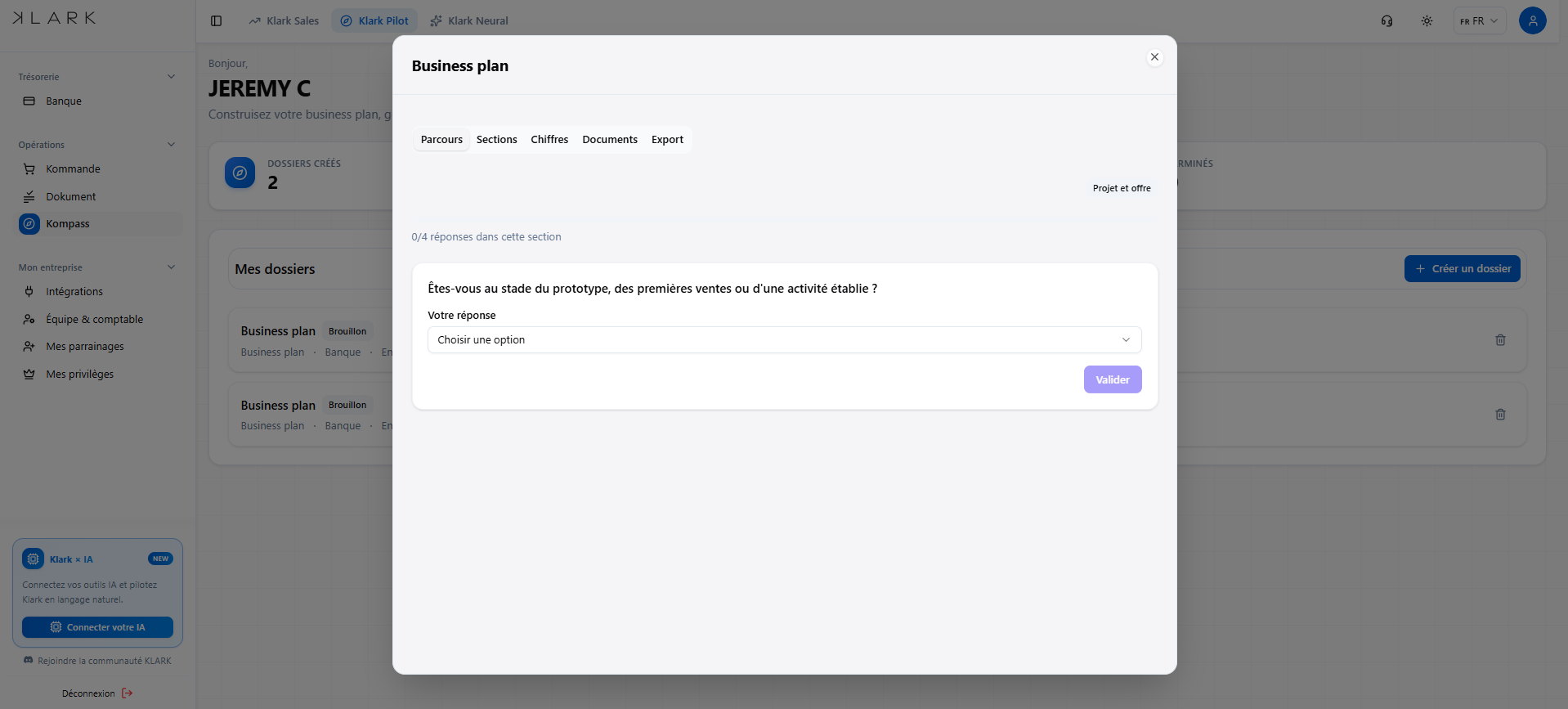Toggle the sidebar panel icon

pyautogui.click(x=216, y=21)
